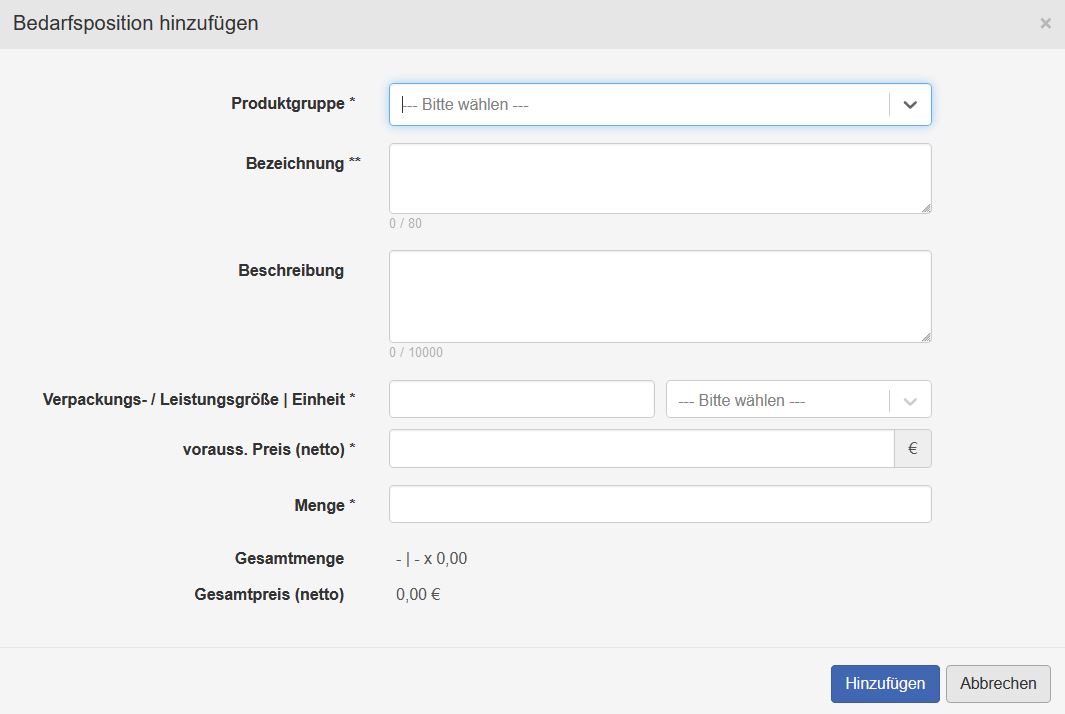Close the dialog with the X icon

[1046, 22]
